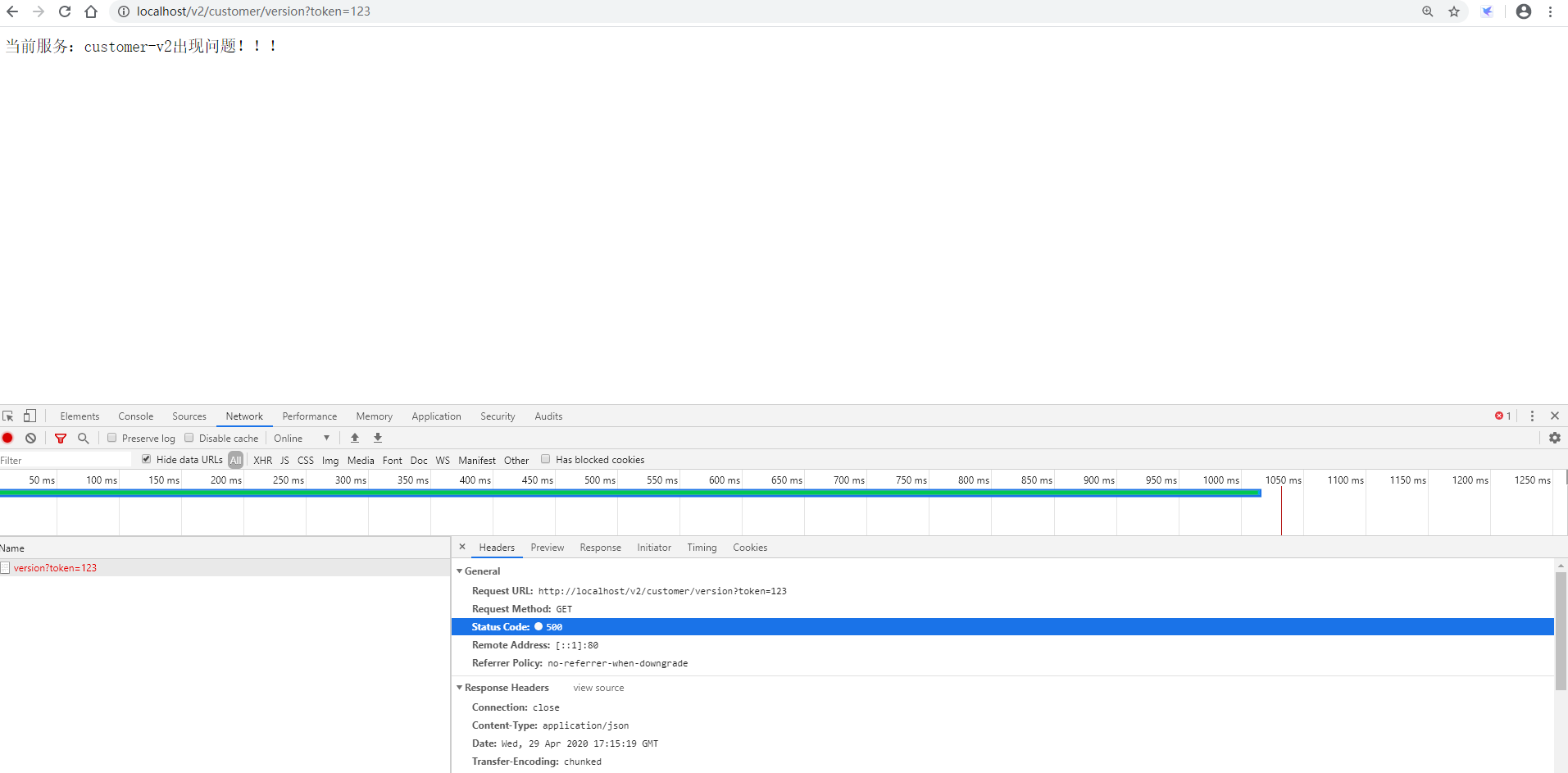Open network search magnifier
The width and height of the screenshot is (1568, 773).
[x=84, y=439]
